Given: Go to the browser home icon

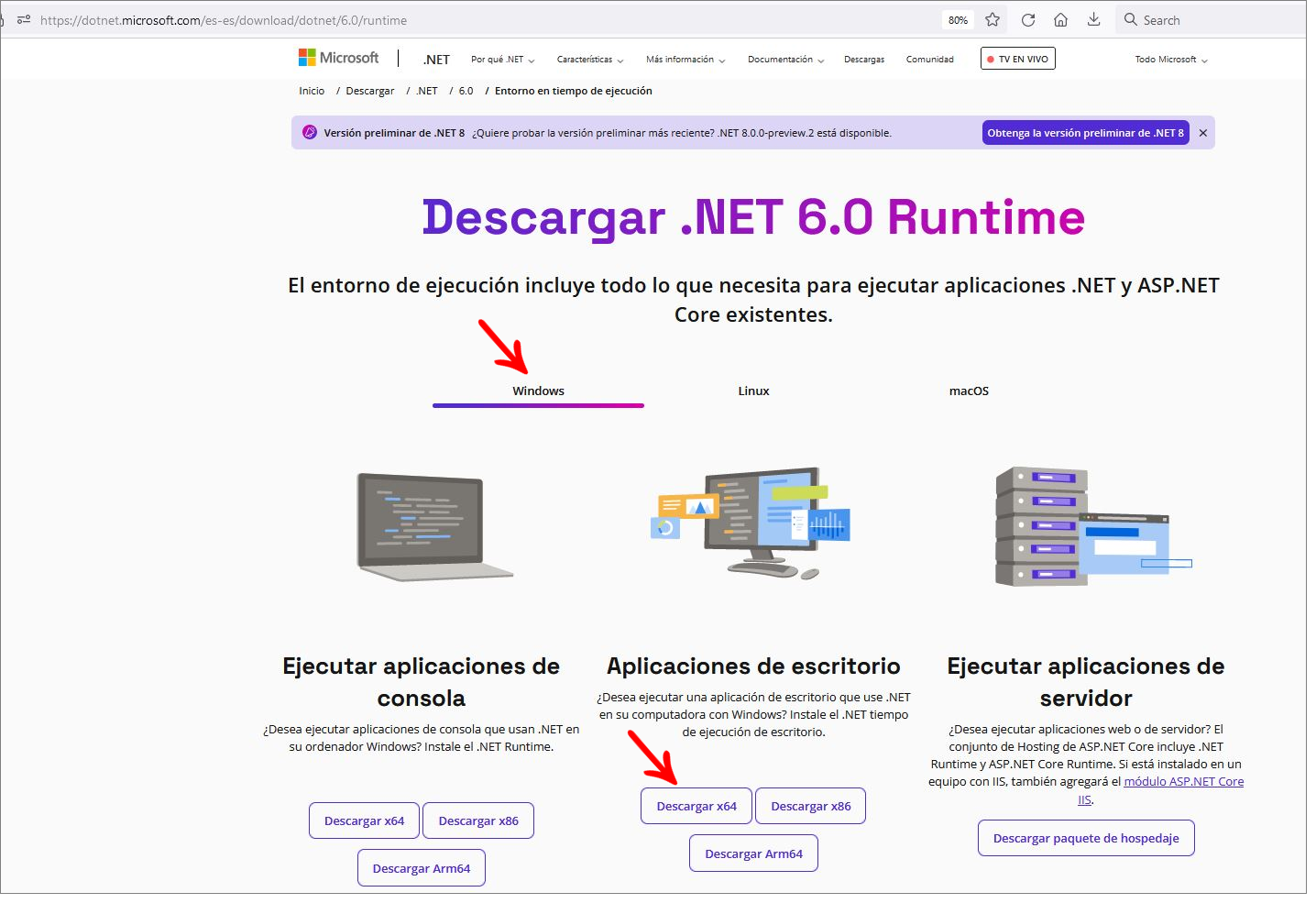Looking at the screenshot, I should click(x=1060, y=19).
